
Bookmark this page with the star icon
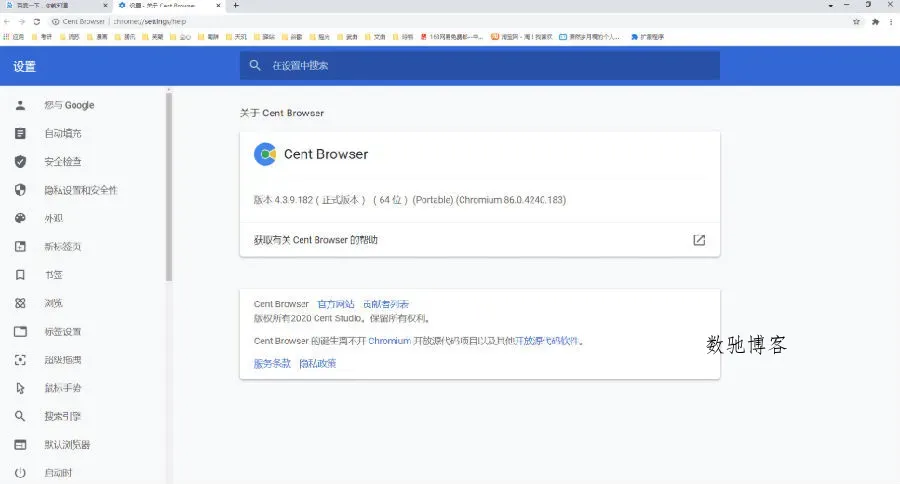(x=856, y=22)
